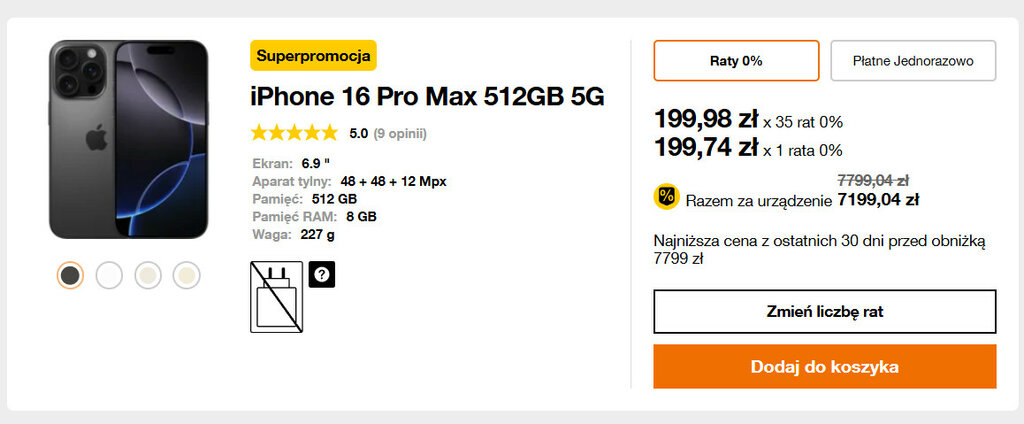The width and height of the screenshot is (1024, 424).
Task: Click the crossed-out price 7799,04 zł
Action: 872,181
